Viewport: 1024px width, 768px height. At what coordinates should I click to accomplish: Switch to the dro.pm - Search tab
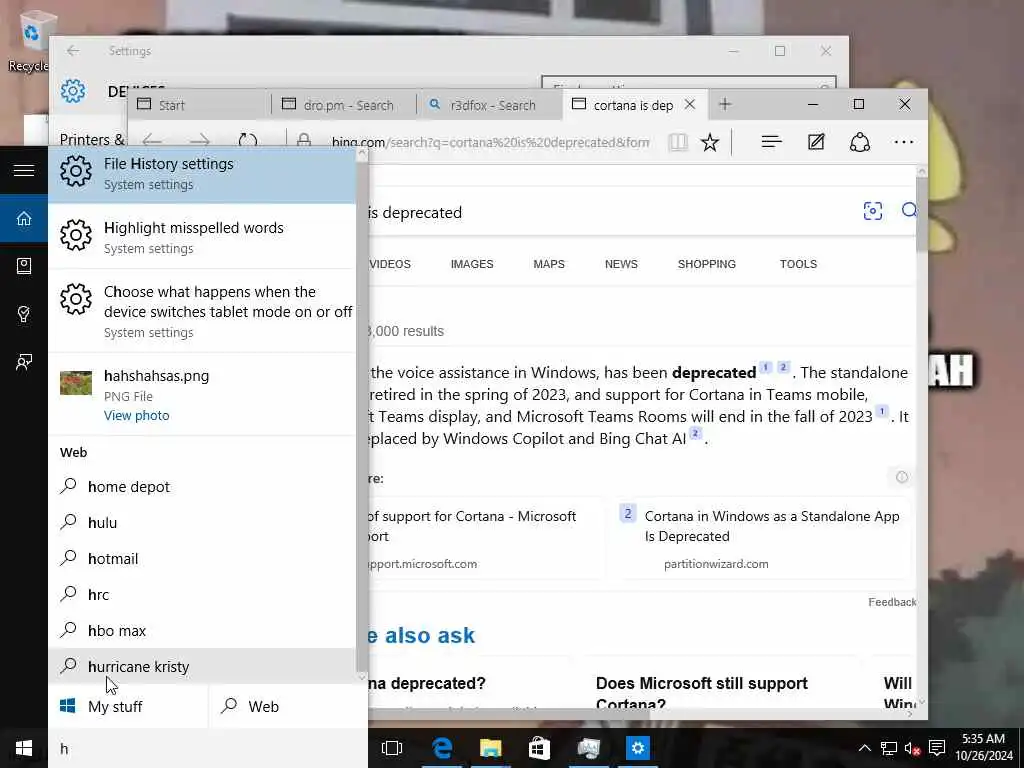(344, 105)
